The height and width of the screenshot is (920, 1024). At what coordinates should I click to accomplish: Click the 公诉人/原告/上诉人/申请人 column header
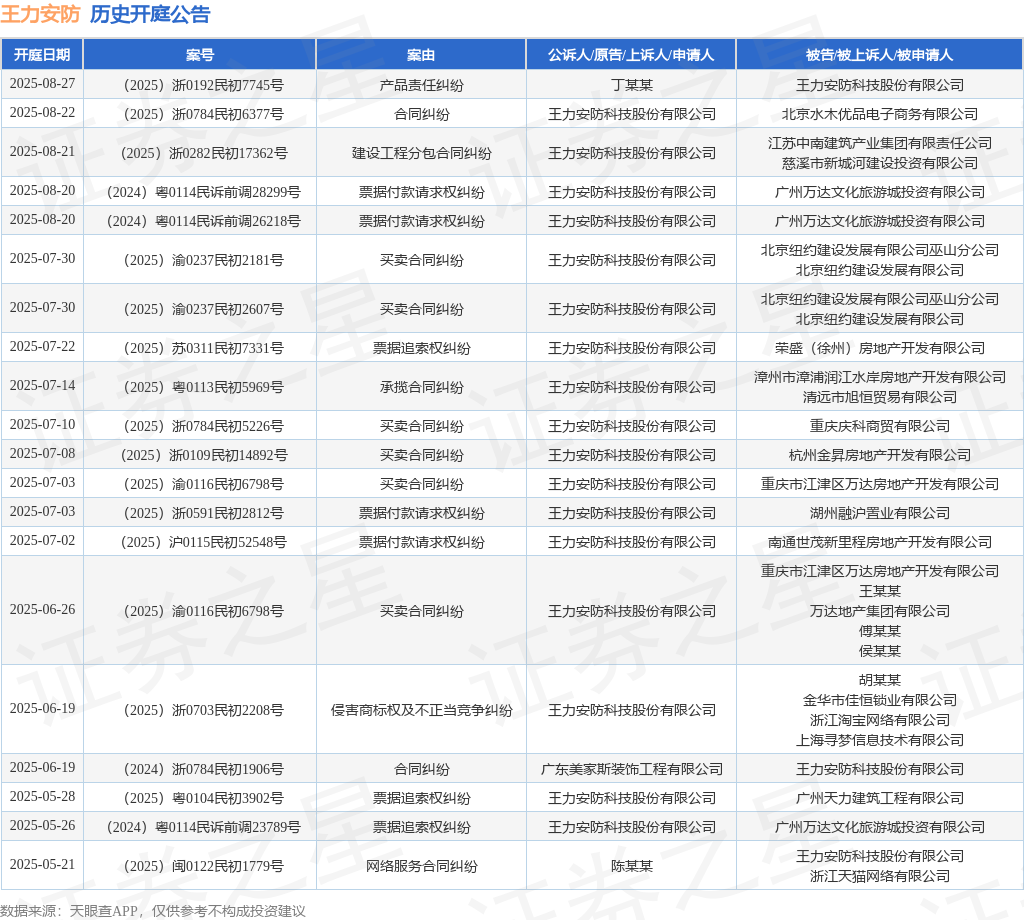click(x=631, y=55)
